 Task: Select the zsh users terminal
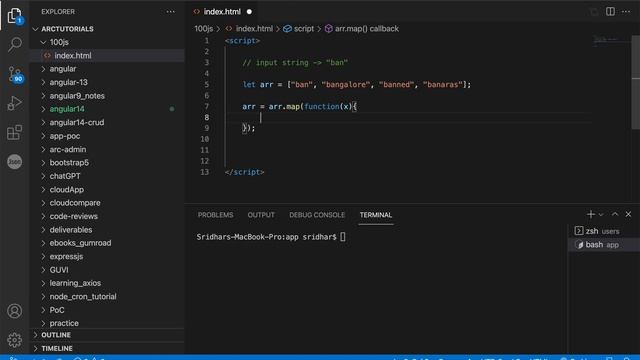pos(604,231)
